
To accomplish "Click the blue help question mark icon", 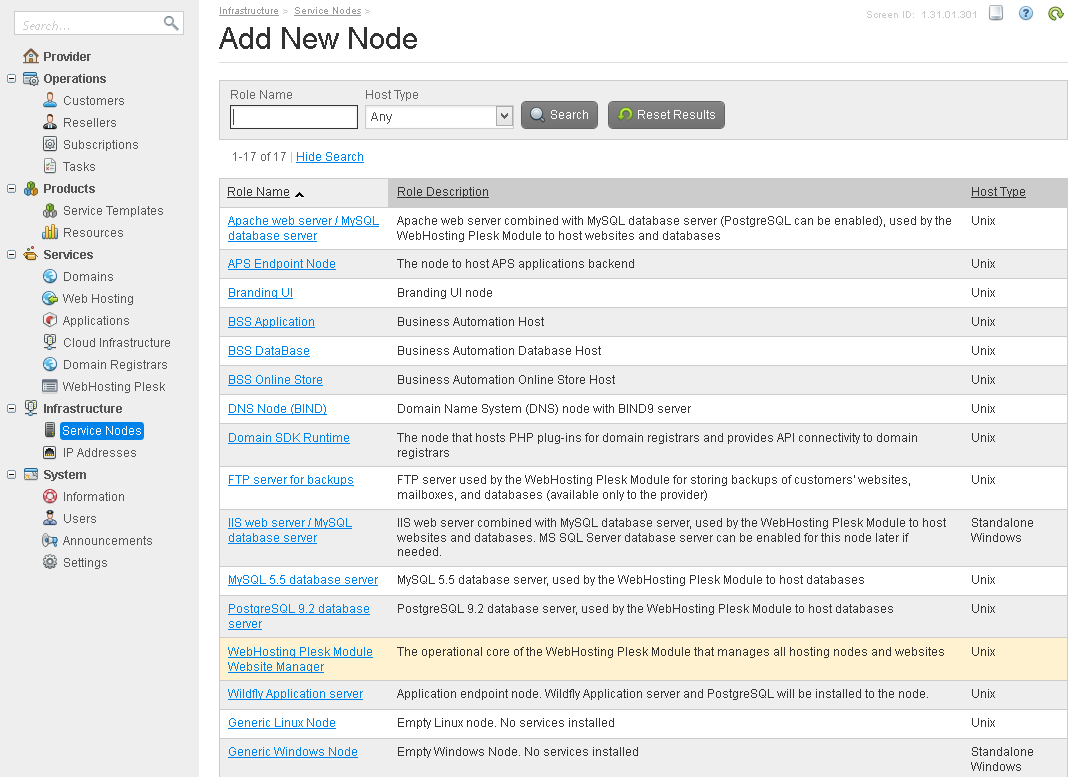I will 1025,13.
